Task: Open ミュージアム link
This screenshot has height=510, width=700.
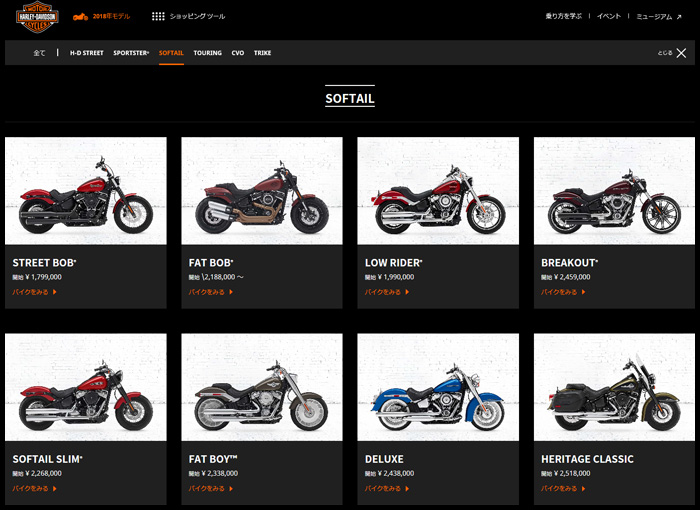Action: [654, 17]
